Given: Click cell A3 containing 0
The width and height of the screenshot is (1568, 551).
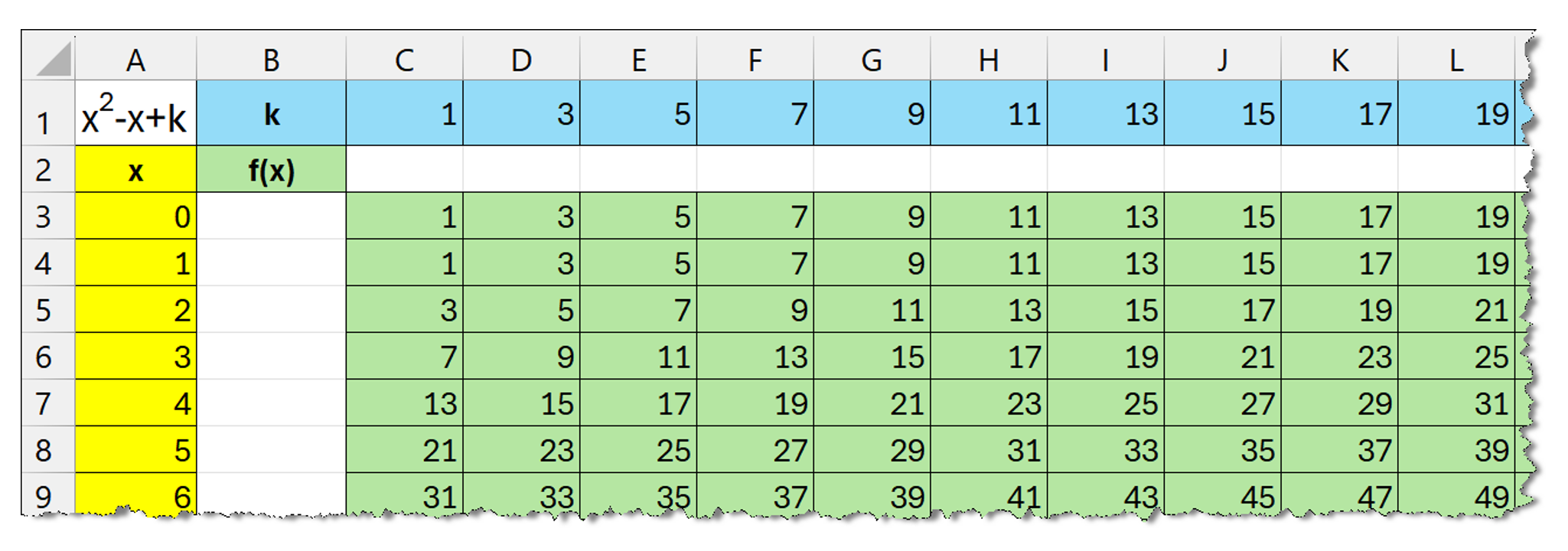Looking at the screenshot, I should (x=135, y=217).
